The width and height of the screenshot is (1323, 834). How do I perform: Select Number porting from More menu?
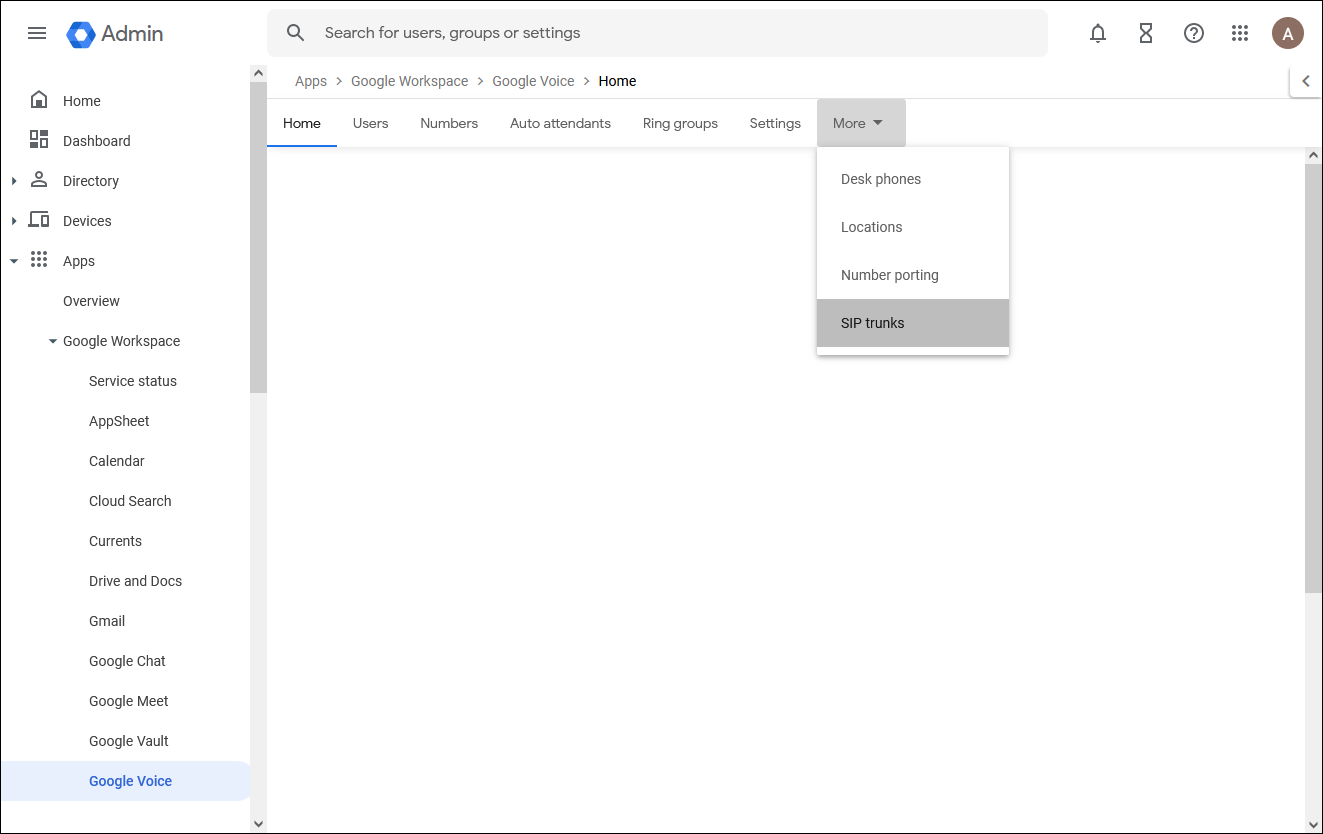(912, 275)
